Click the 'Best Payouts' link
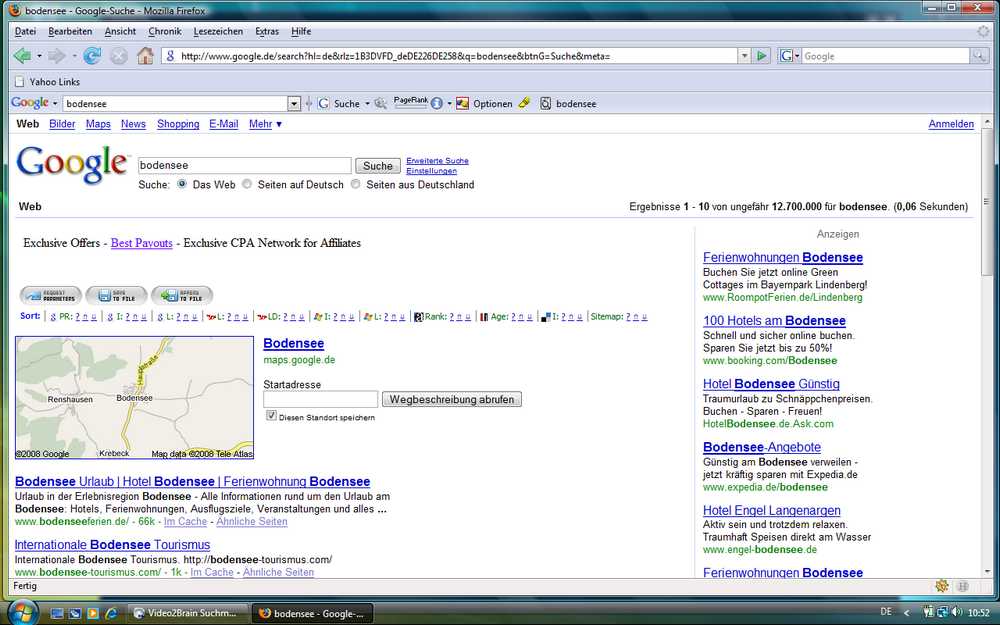Image resolution: width=1000 pixels, height=625 pixels. click(x=142, y=243)
